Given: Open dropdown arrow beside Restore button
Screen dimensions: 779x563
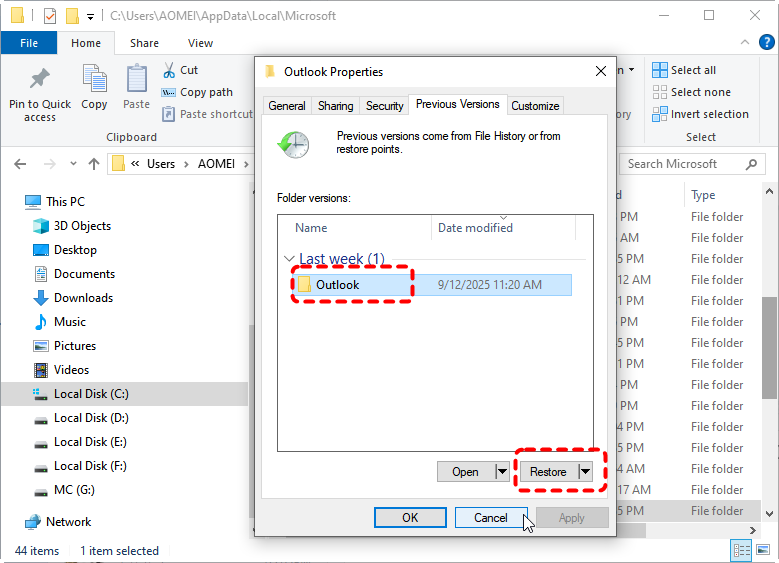Looking at the screenshot, I should (x=585, y=472).
